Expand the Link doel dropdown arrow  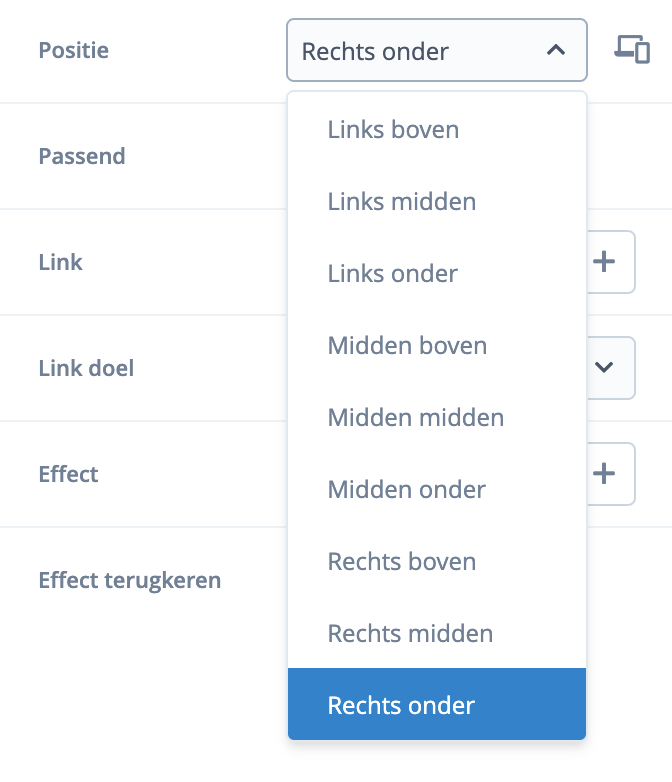604,368
